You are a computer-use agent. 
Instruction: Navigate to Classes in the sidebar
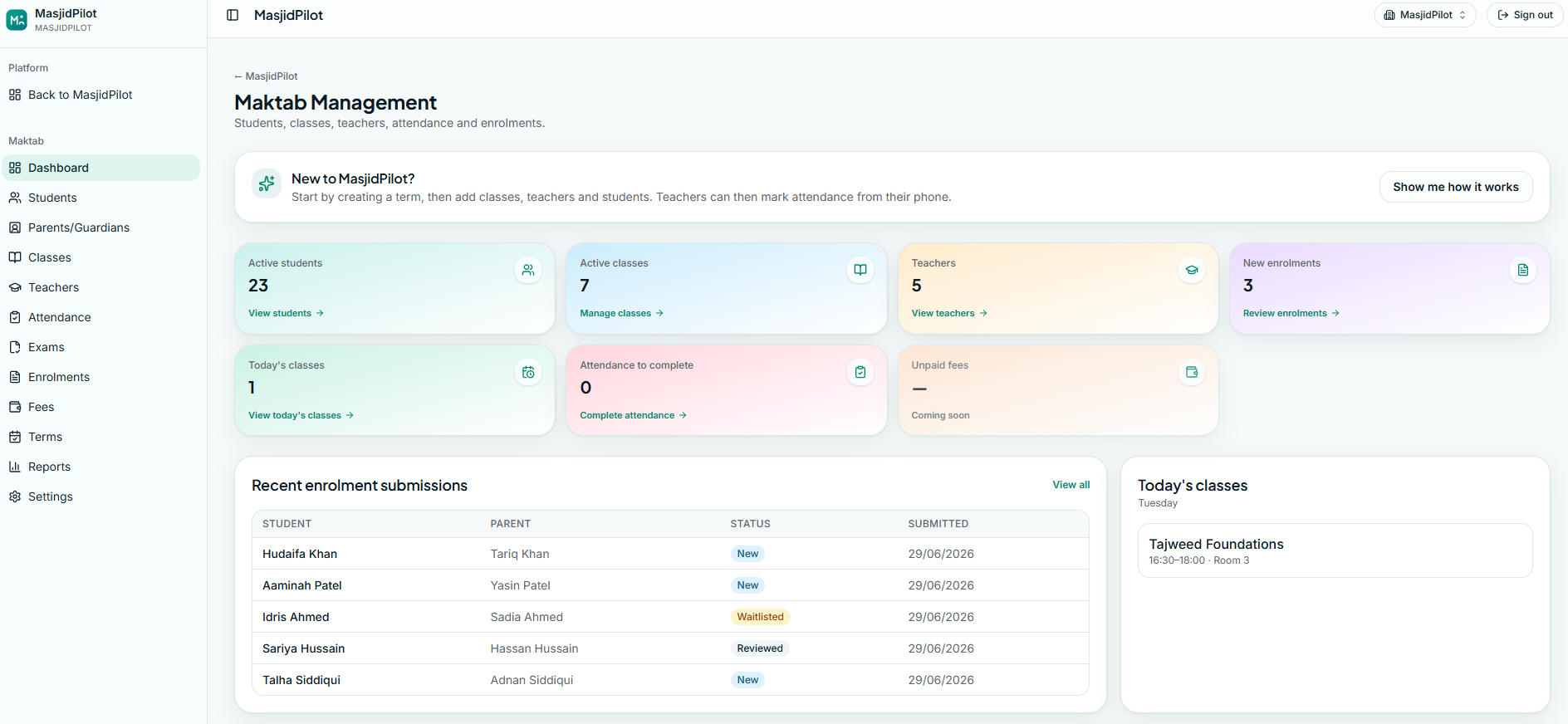pos(100,257)
